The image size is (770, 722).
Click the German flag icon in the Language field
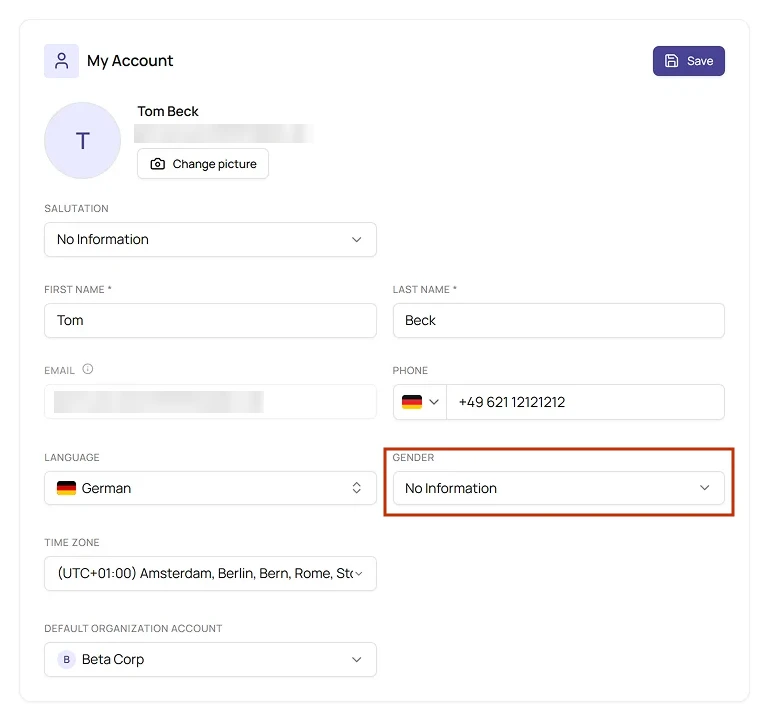pyautogui.click(x=66, y=488)
